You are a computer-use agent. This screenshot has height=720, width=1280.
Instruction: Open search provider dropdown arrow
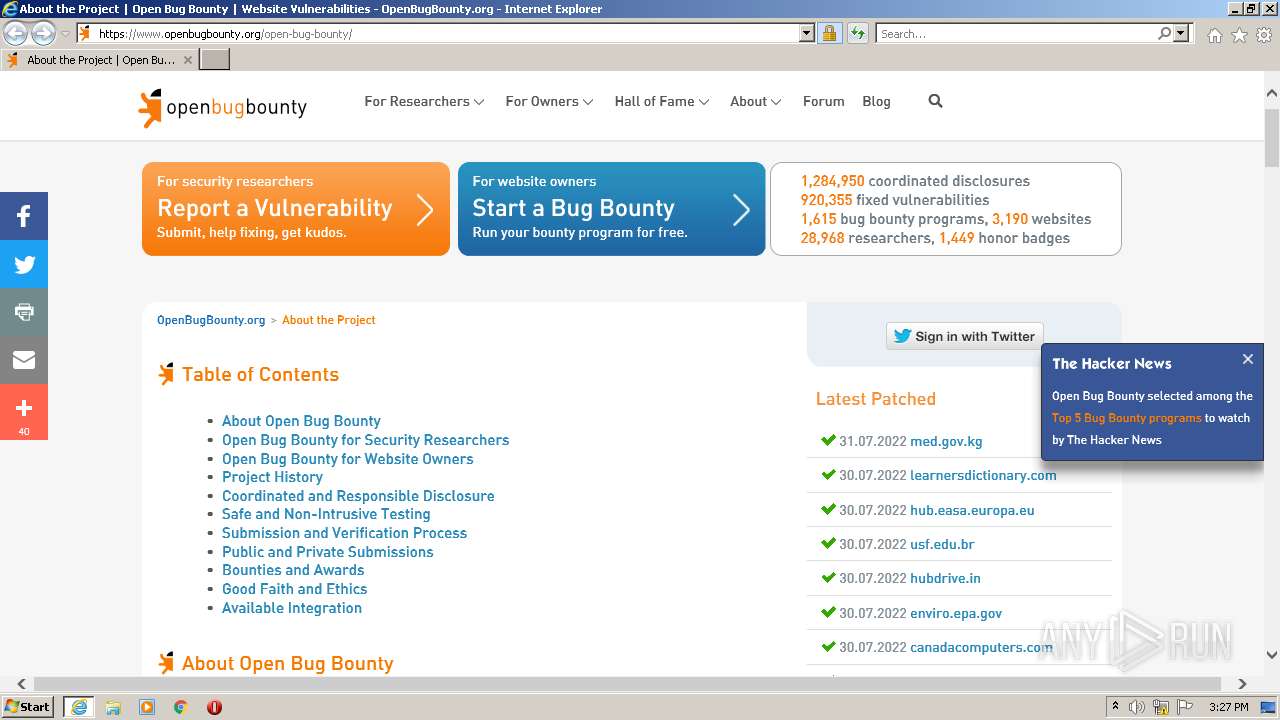pos(1182,33)
